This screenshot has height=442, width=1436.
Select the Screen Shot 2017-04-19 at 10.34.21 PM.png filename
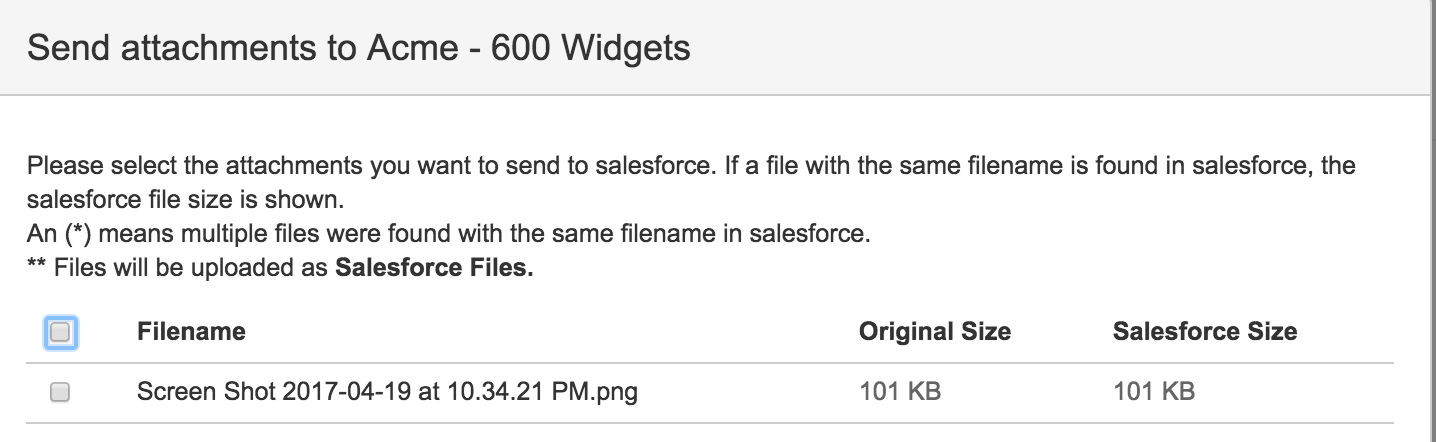[x=387, y=392]
